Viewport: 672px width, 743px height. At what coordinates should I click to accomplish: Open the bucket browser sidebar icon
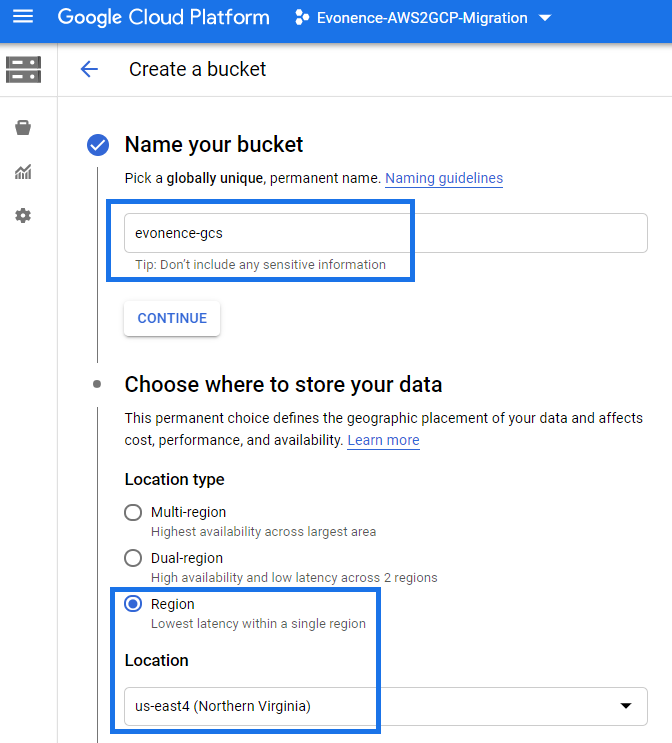pyautogui.click(x=23, y=127)
